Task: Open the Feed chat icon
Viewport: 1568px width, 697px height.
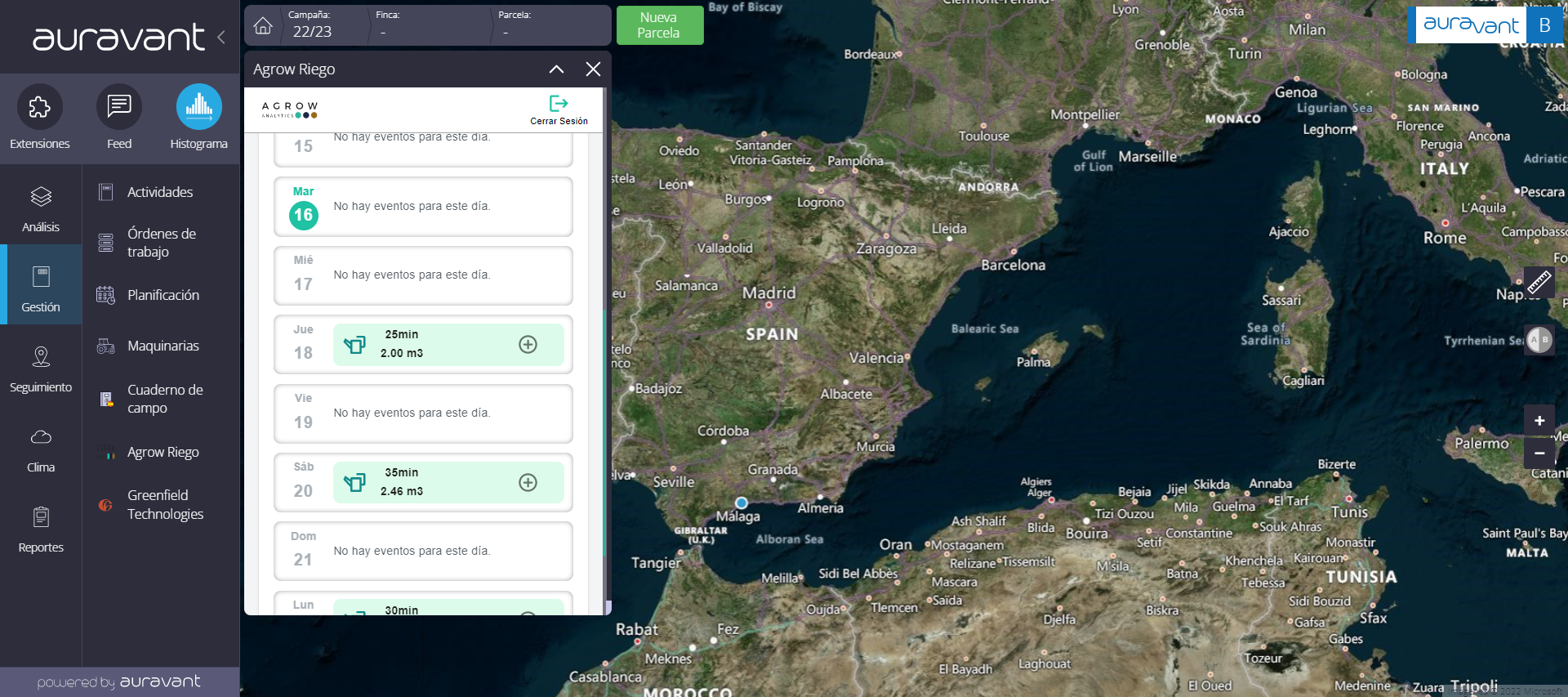Action: pyautogui.click(x=119, y=107)
